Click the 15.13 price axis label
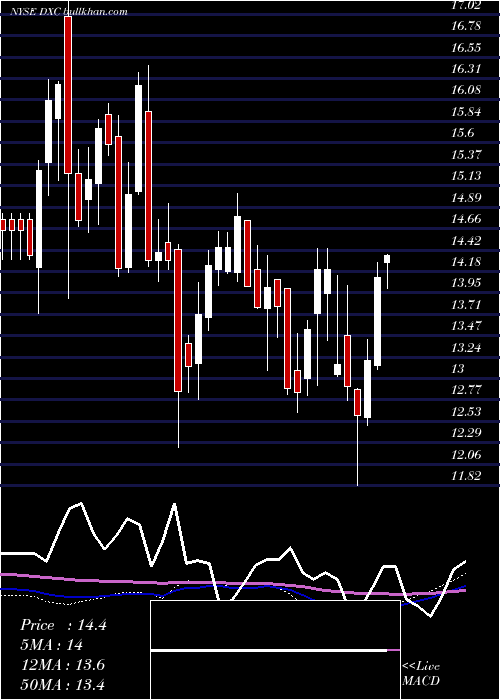Screen dimensions: 500x700 [x=467, y=175]
